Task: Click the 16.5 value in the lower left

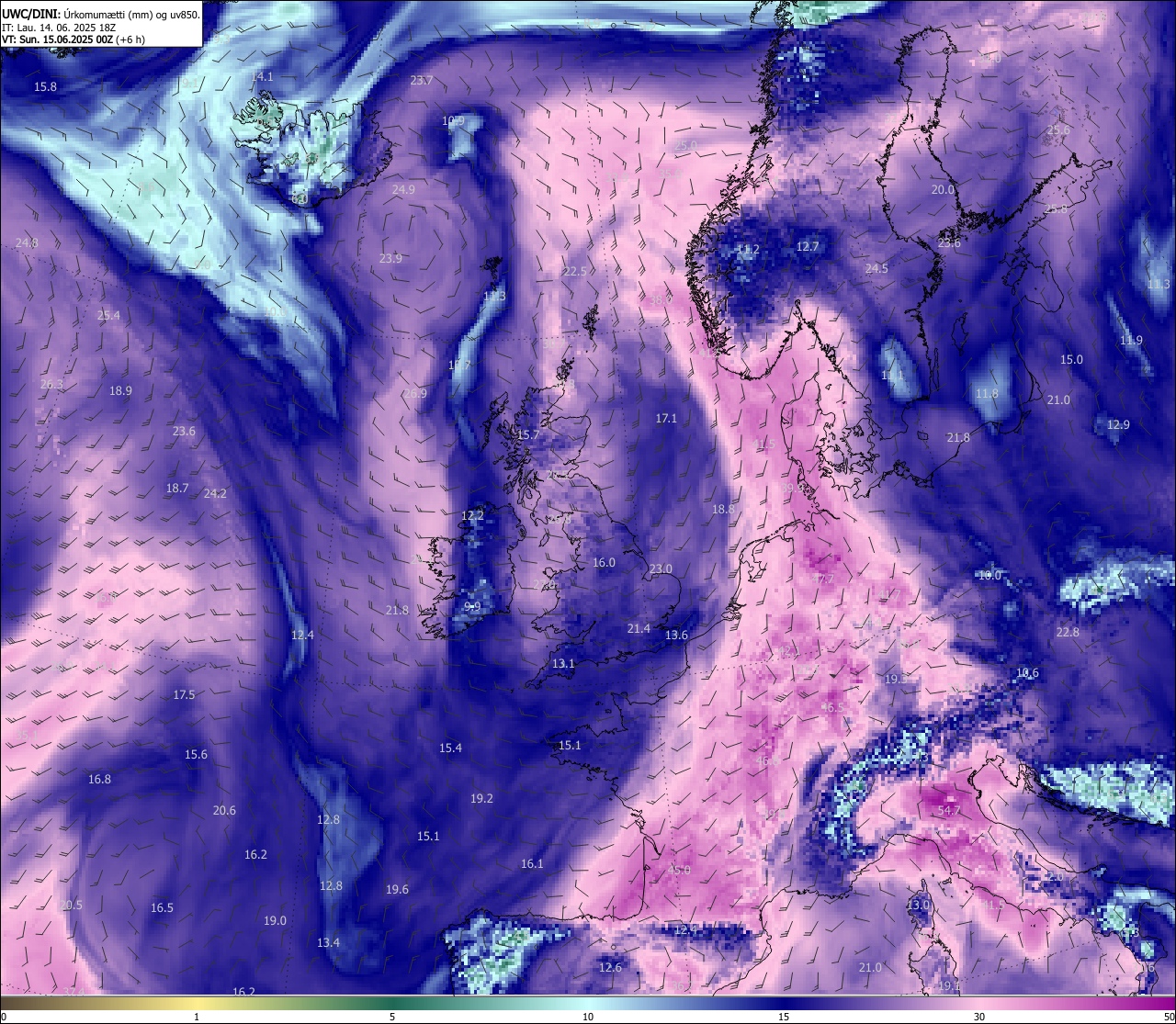Action: pos(162,908)
